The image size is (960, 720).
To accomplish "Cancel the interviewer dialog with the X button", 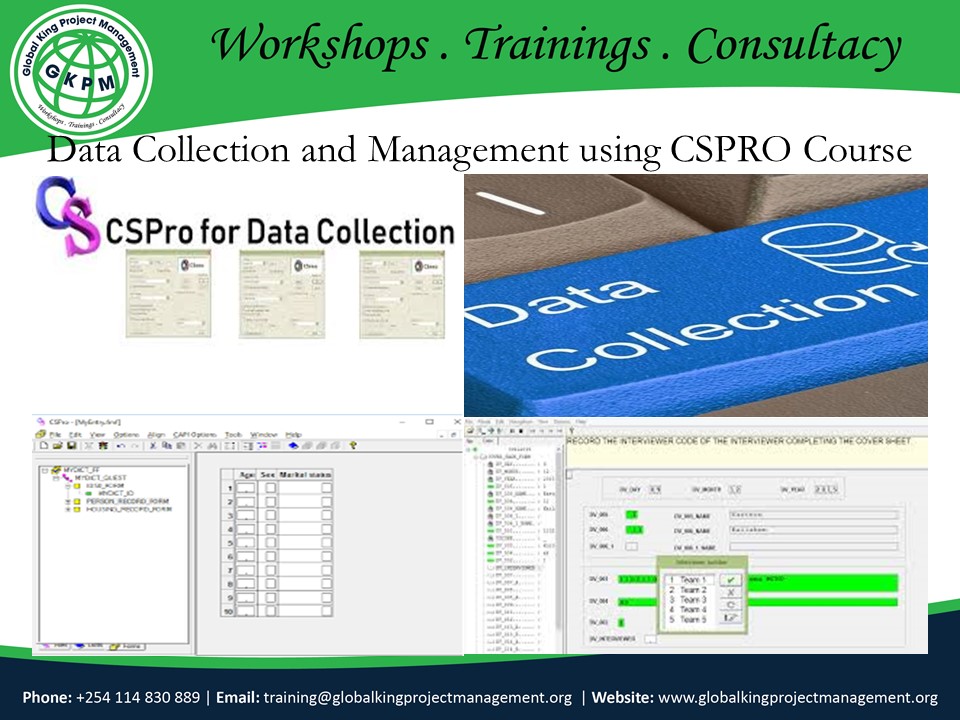I will point(730,593).
